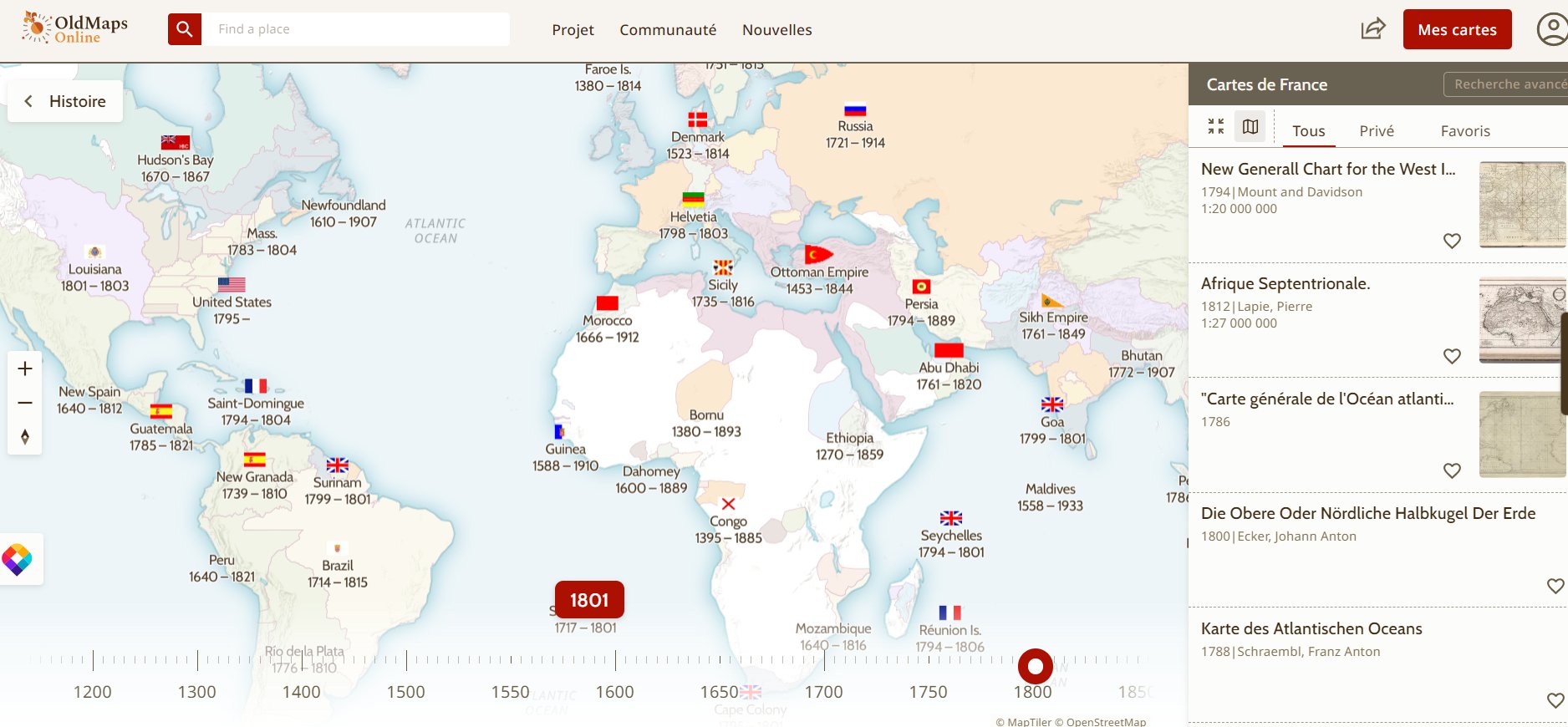Zoom out the map with minus button
Screen dimensions: 1568x727
(25, 403)
